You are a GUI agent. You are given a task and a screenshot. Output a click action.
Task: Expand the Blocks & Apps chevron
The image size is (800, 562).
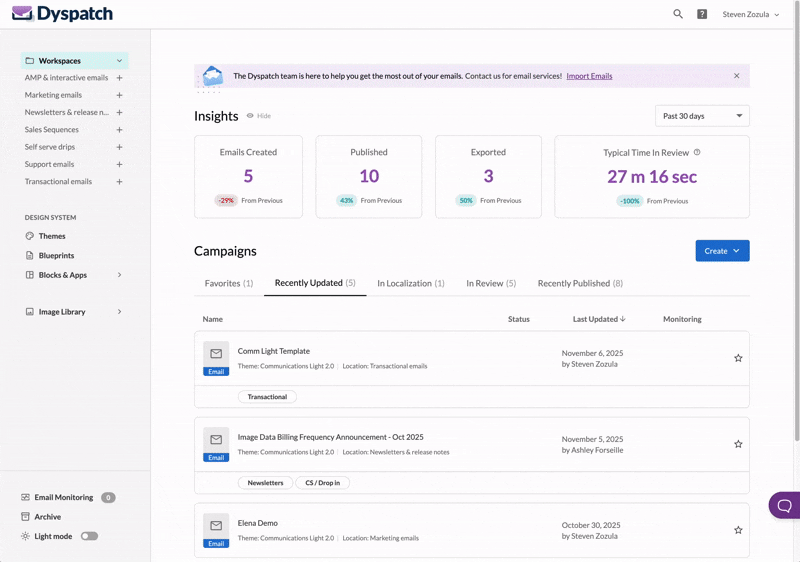(119, 275)
